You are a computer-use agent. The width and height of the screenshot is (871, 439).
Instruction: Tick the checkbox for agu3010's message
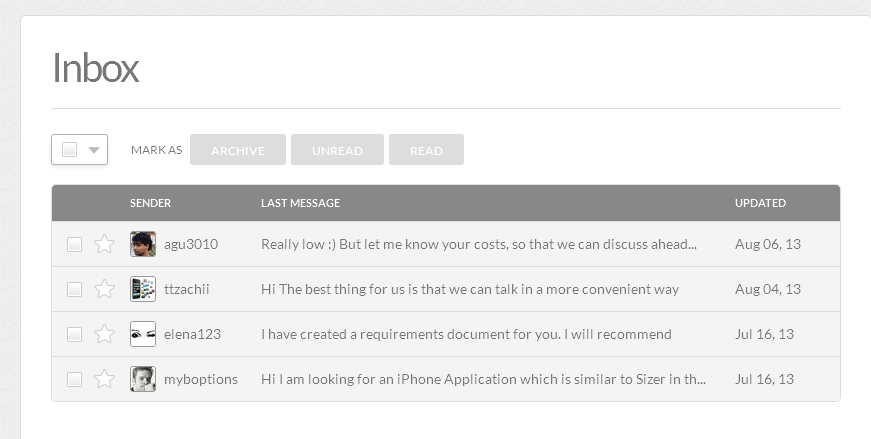coord(74,244)
